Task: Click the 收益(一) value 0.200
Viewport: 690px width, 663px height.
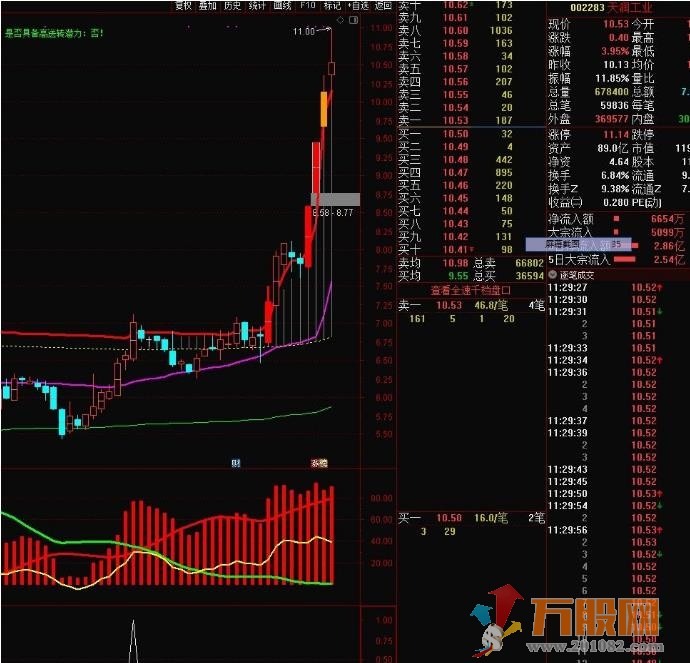Action: 616,202
